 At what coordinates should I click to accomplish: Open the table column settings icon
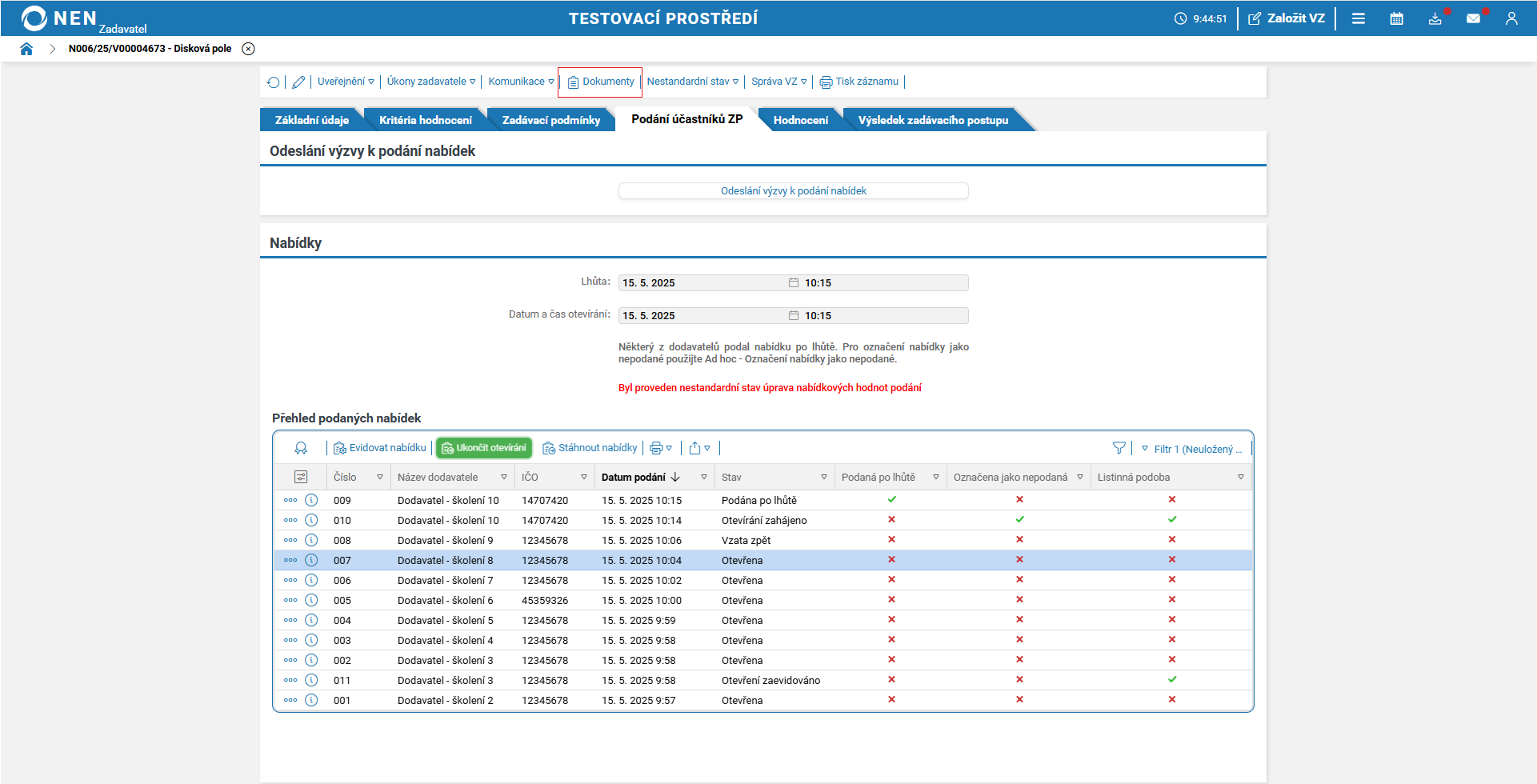(x=301, y=477)
